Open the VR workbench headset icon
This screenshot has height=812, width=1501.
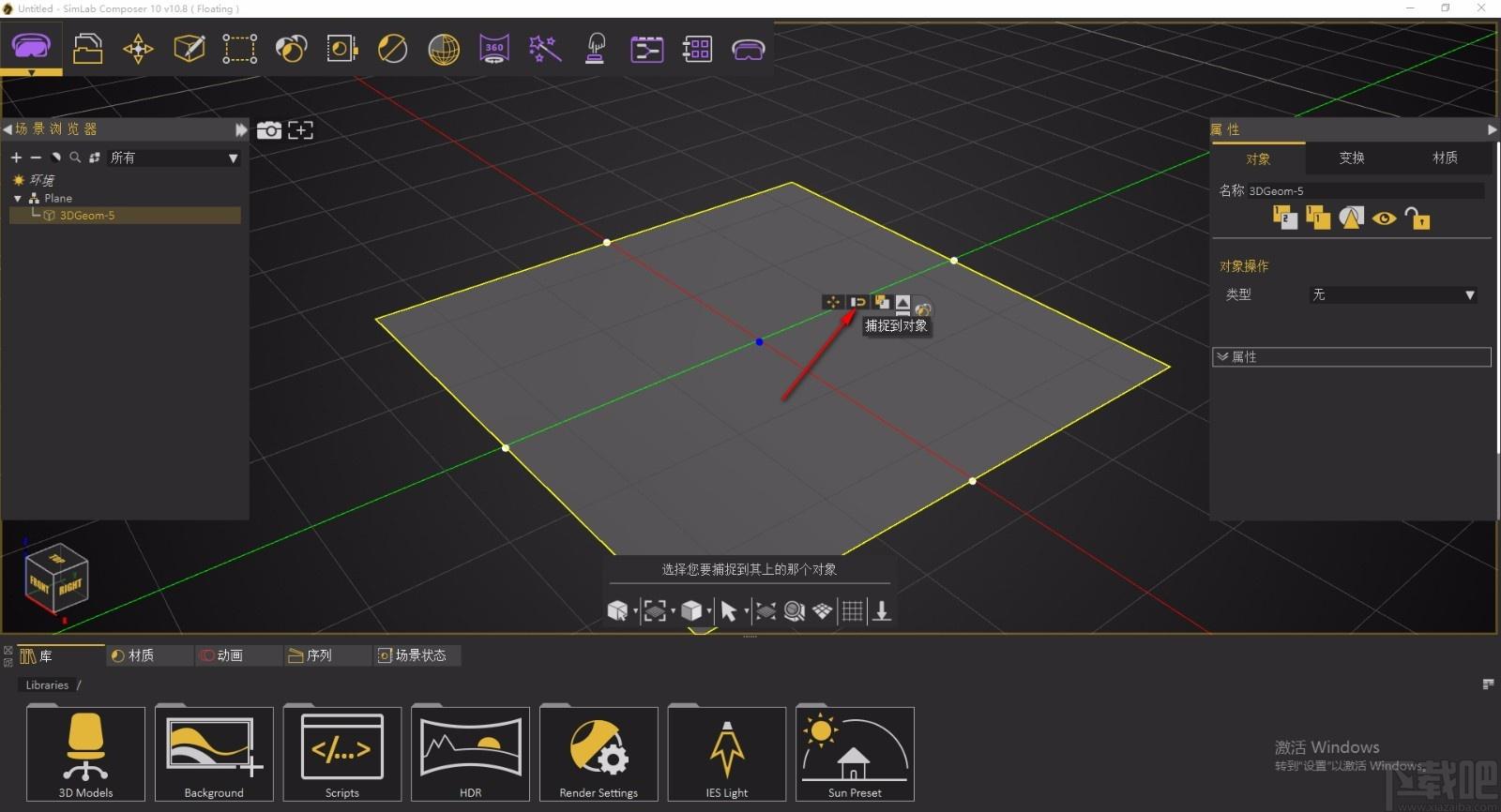click(31, 46)
